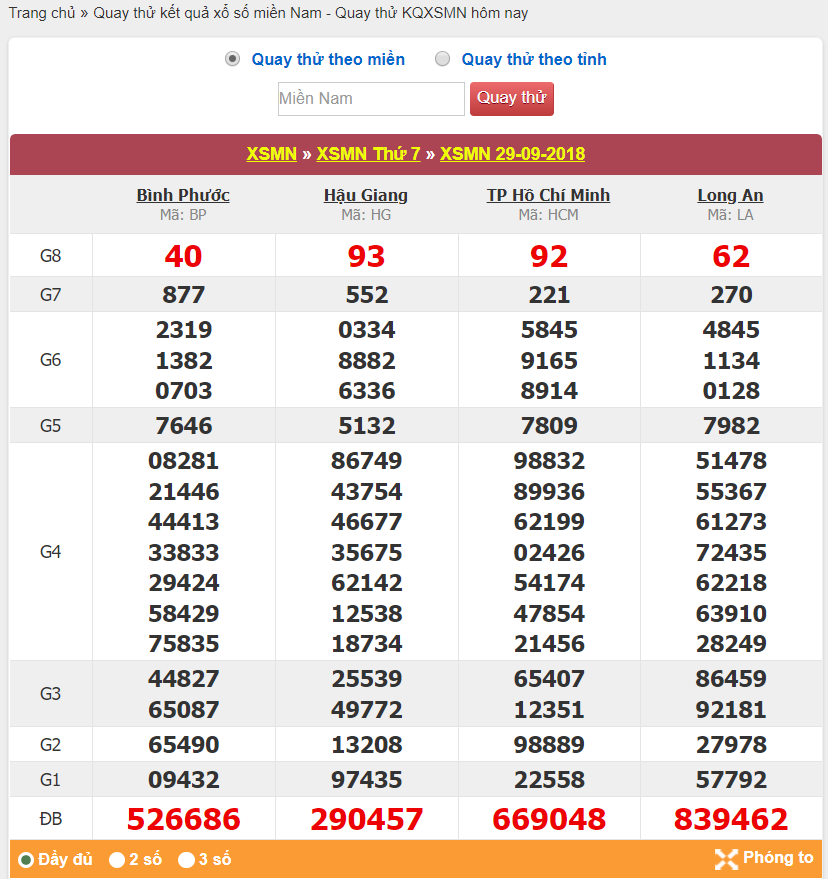This screenshot has height=879, width=828.
Task: Open the 'XSMN 29-09-2018' date link
Action: tap(512, 154)
